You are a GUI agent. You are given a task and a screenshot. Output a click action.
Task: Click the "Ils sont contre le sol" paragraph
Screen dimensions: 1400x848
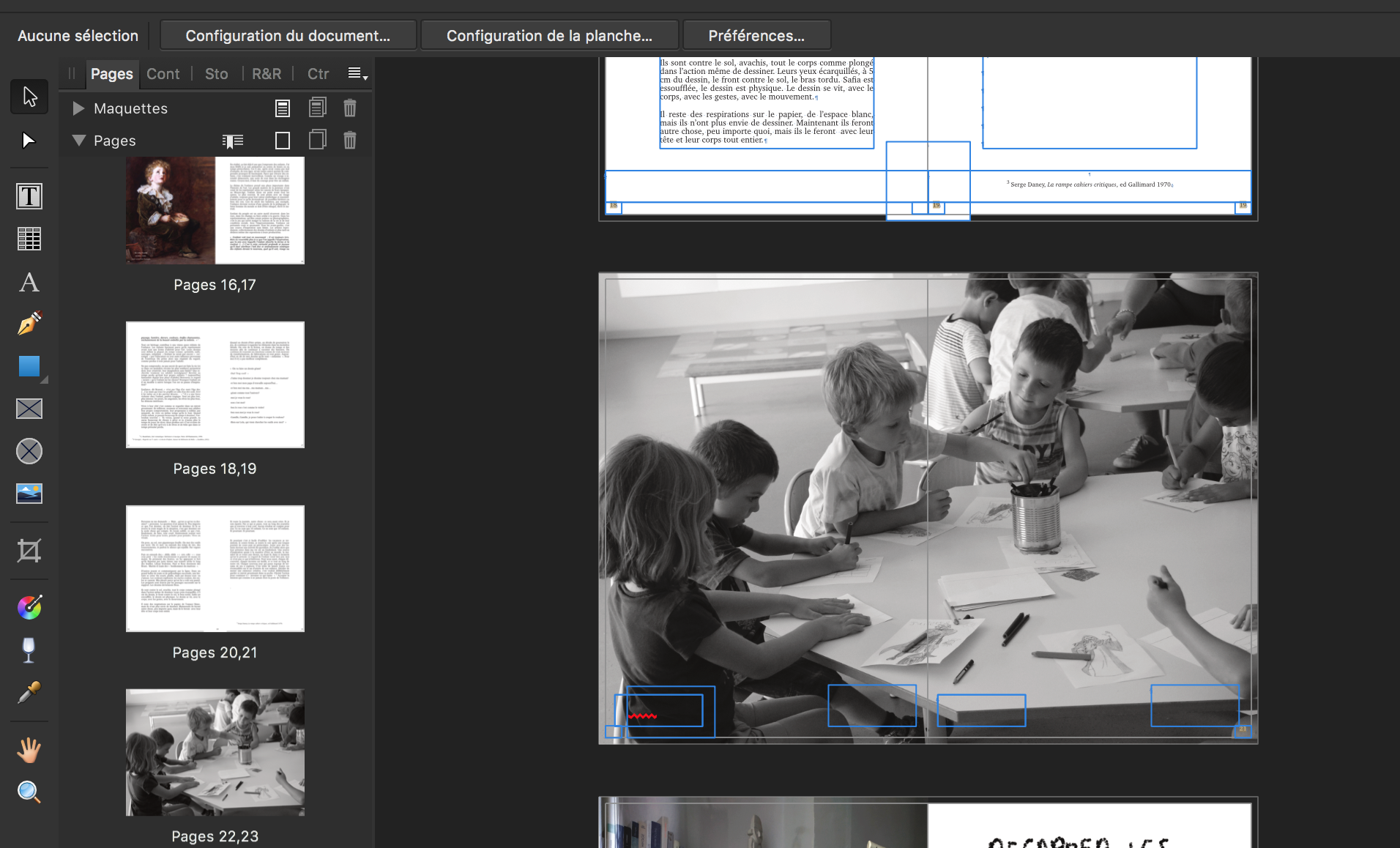click(767, 80)
